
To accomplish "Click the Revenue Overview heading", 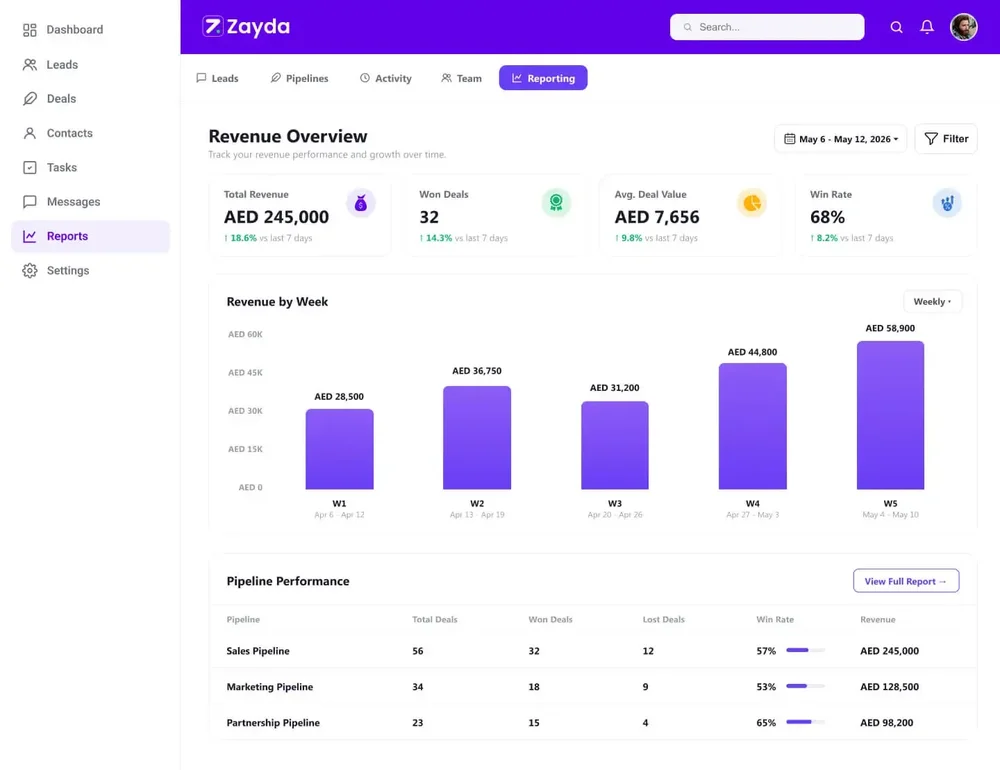I will pos(288,136).
